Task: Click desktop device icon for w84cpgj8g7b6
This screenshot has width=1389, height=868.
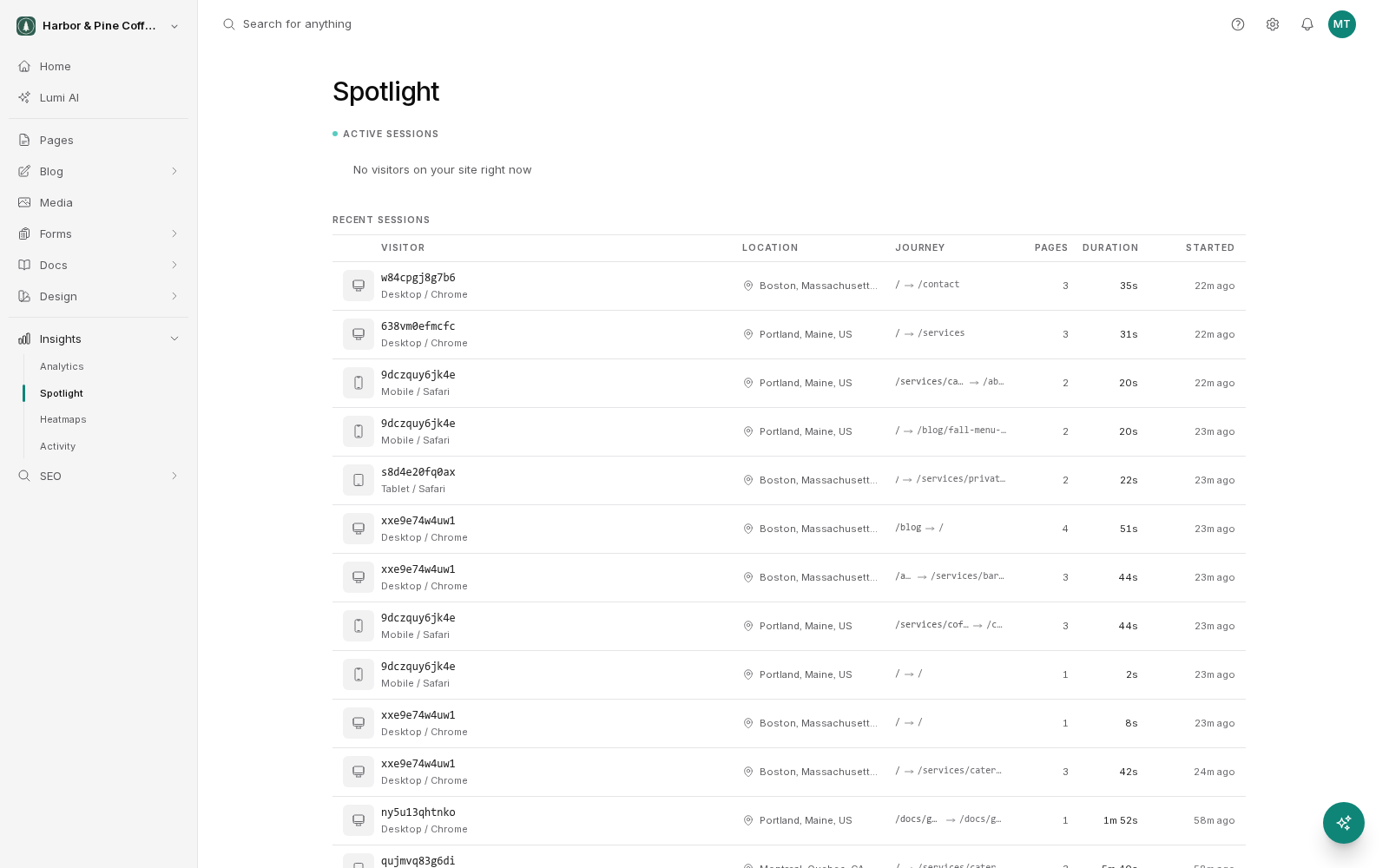Action: click(359, 286)
